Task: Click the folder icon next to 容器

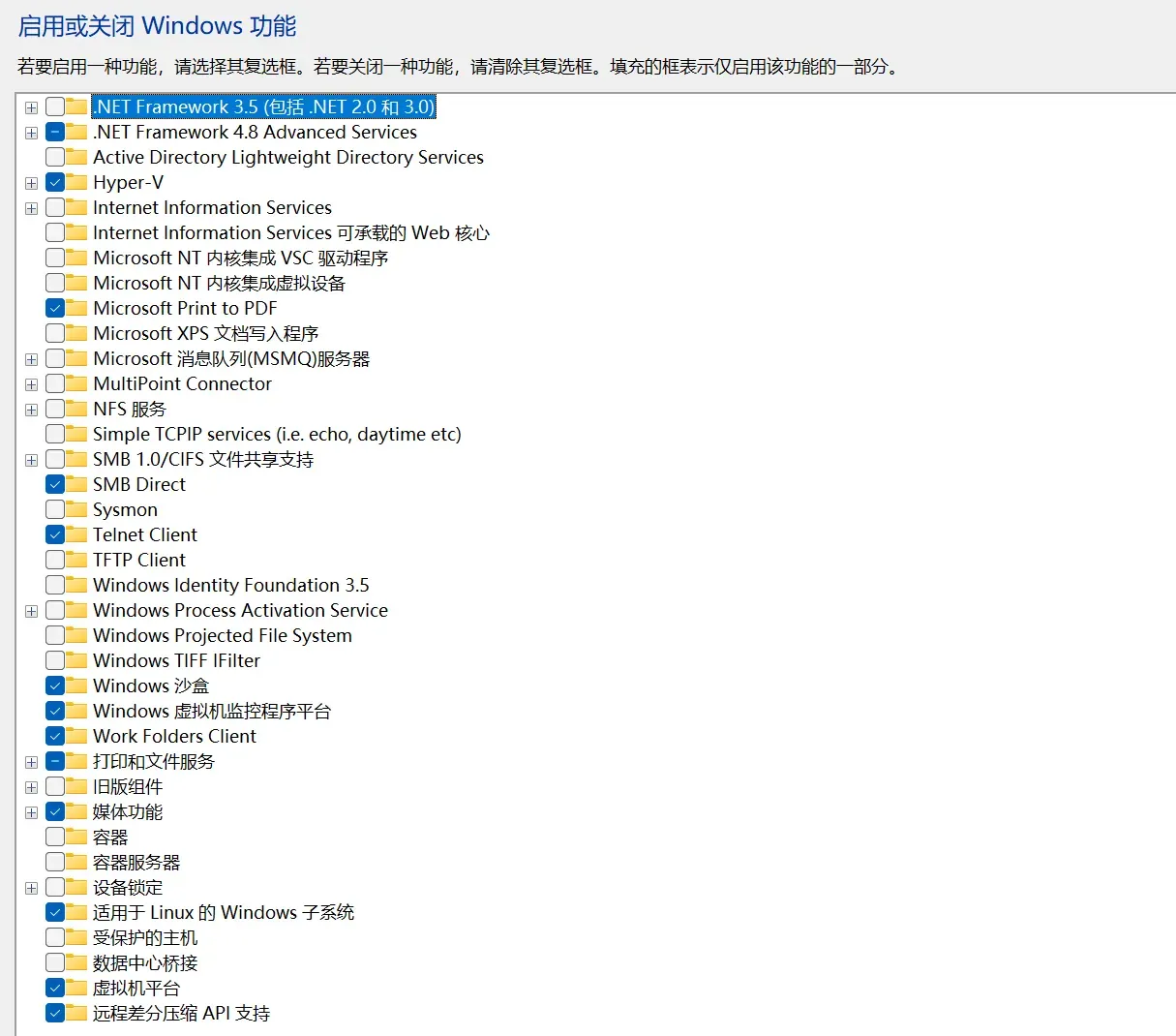Action: coord(76,837)
